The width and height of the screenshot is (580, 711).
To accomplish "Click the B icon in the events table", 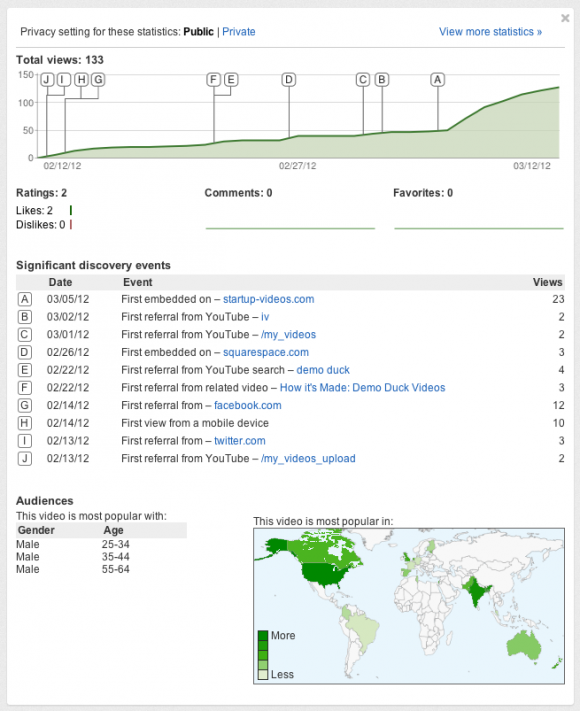I will [x=24, y=317].
